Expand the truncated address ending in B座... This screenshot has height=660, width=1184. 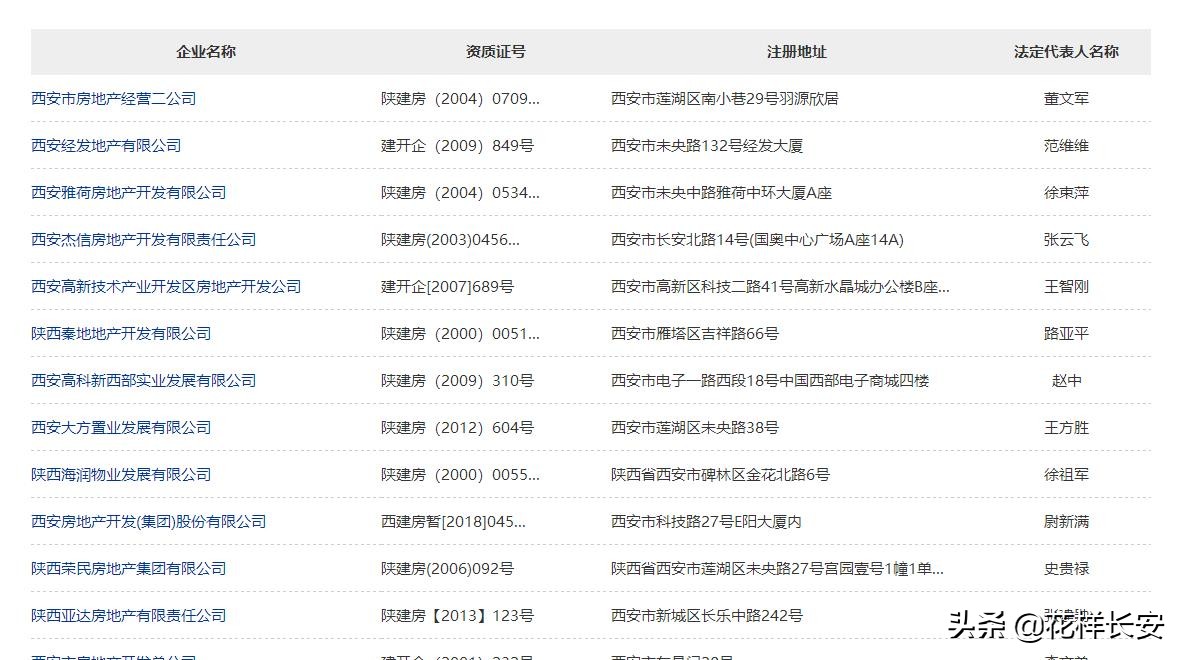780,286
